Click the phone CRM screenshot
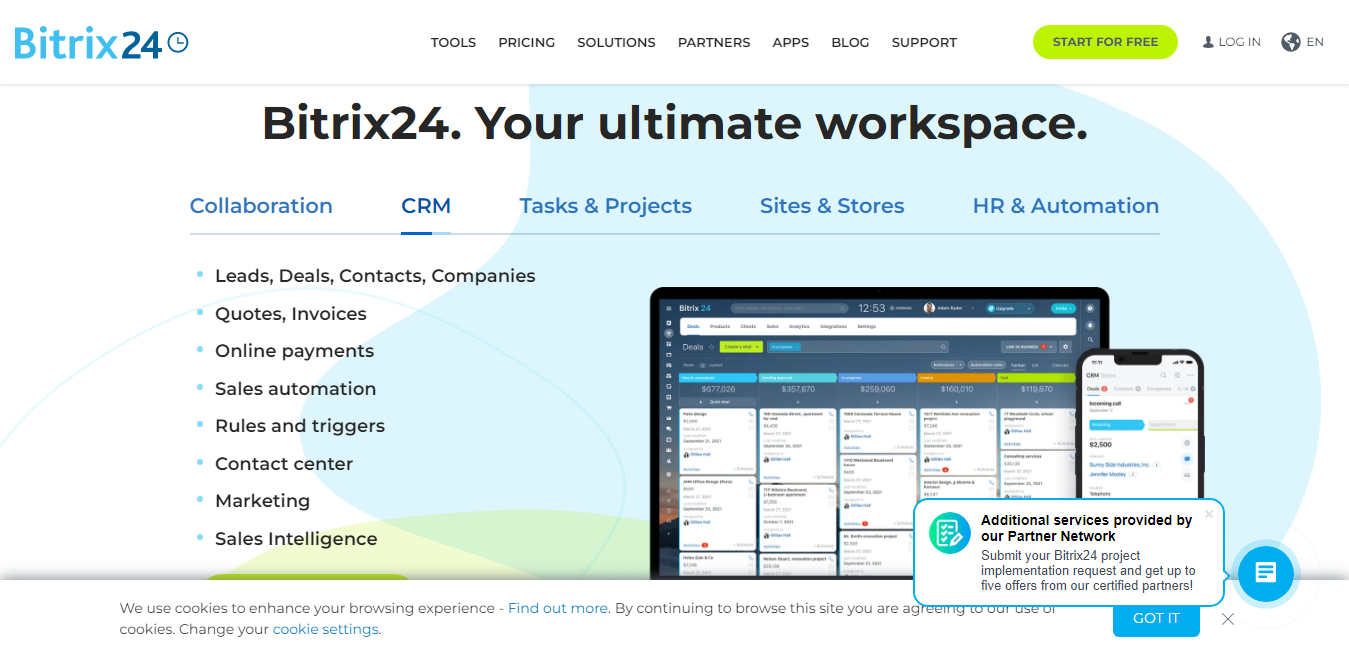The height and width of the screenshot is (656, 1349). pyautogui.click(x=1140, y=425)
